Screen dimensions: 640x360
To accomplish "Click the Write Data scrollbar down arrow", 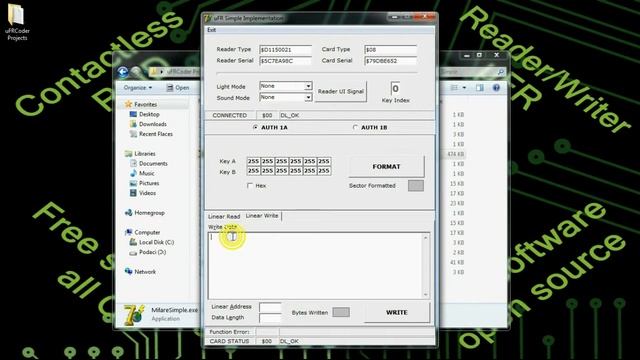I will tap(426, 294).
